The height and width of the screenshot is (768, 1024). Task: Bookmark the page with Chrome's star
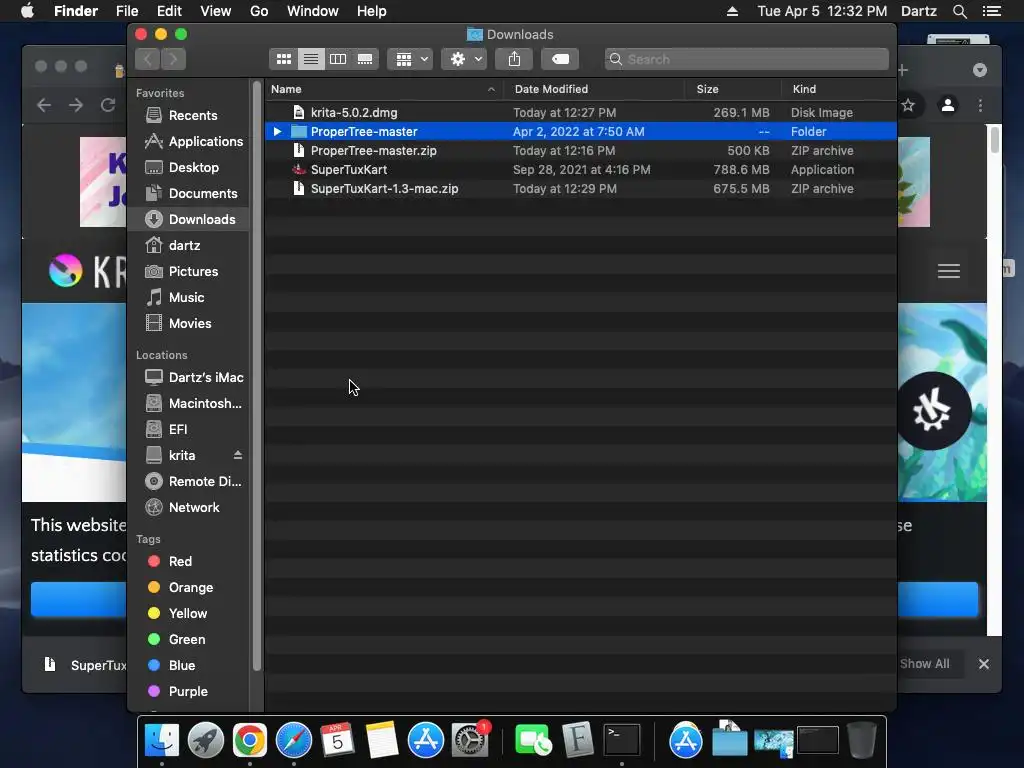pyautogui.click(x=908, y=105)
